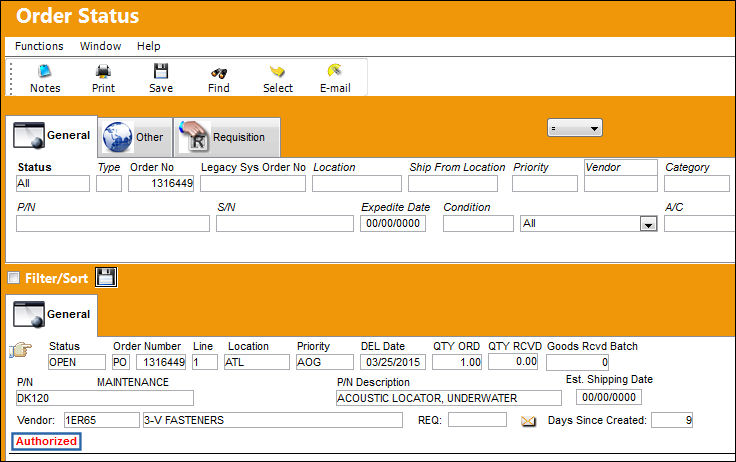
Task: Click the Type search field
Action: click(x=109, y=184)
